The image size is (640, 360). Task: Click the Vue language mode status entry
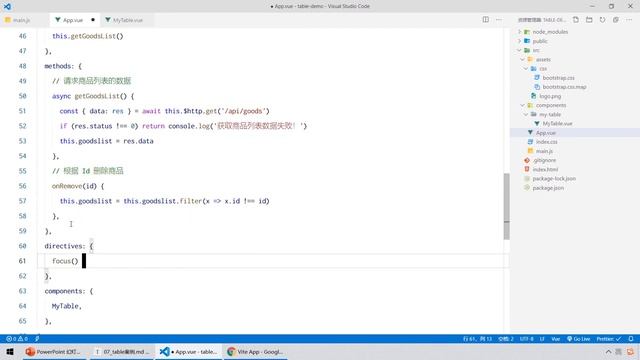point(556,339)
